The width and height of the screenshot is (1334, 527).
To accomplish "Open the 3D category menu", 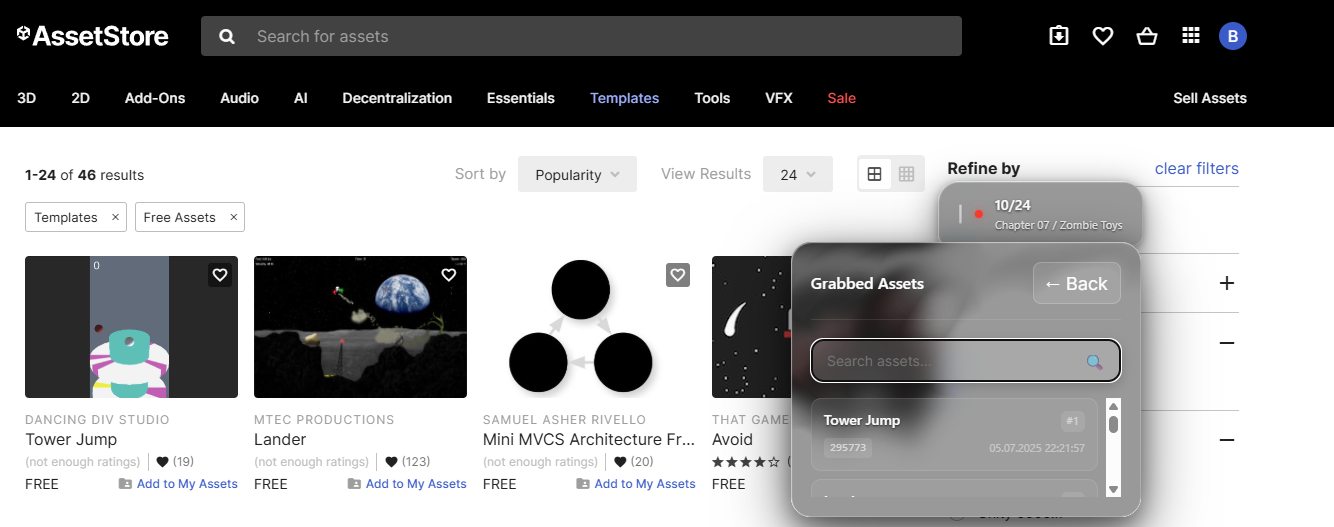I will click(x=27, y=98).
